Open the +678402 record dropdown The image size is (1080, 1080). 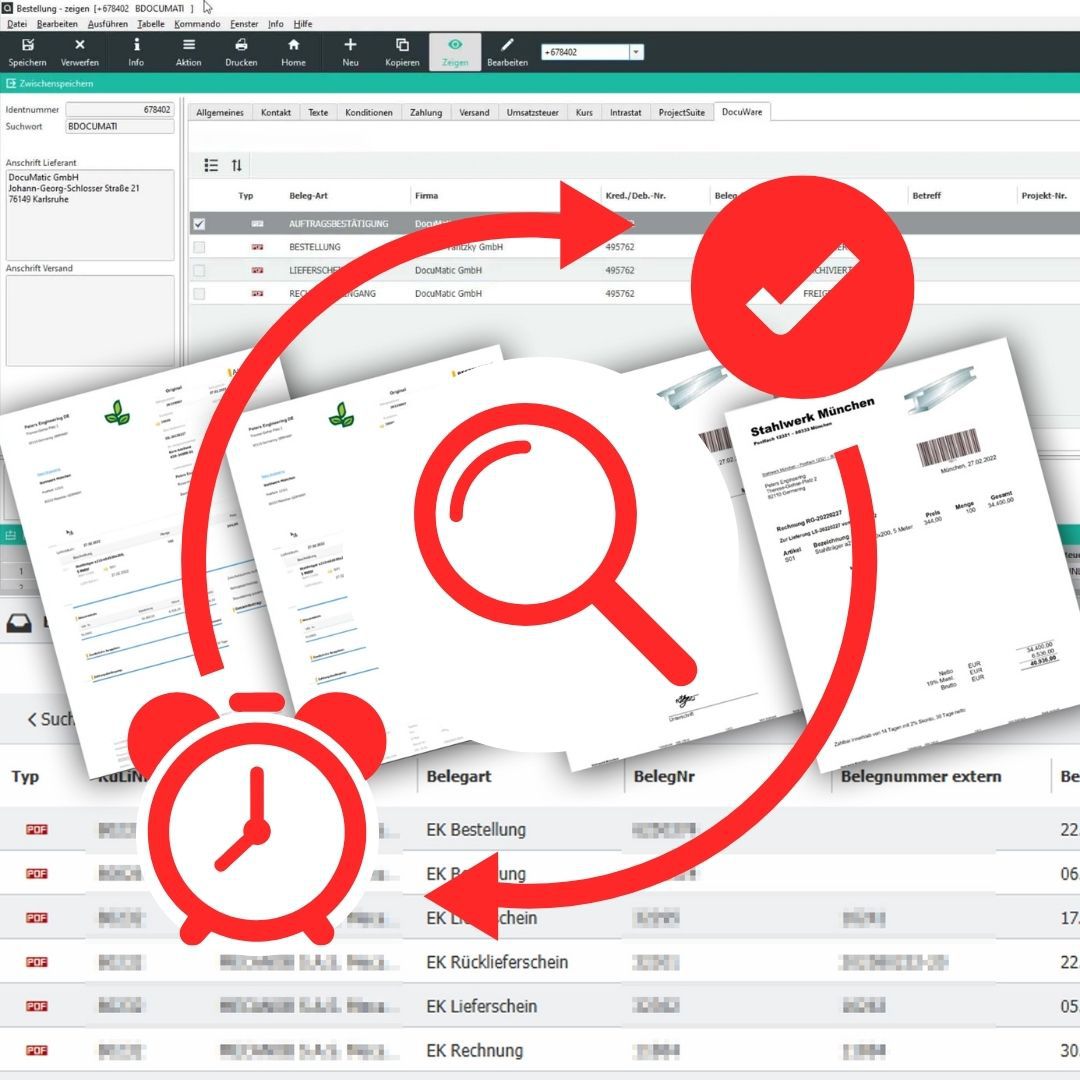click(x=636, y=52)
